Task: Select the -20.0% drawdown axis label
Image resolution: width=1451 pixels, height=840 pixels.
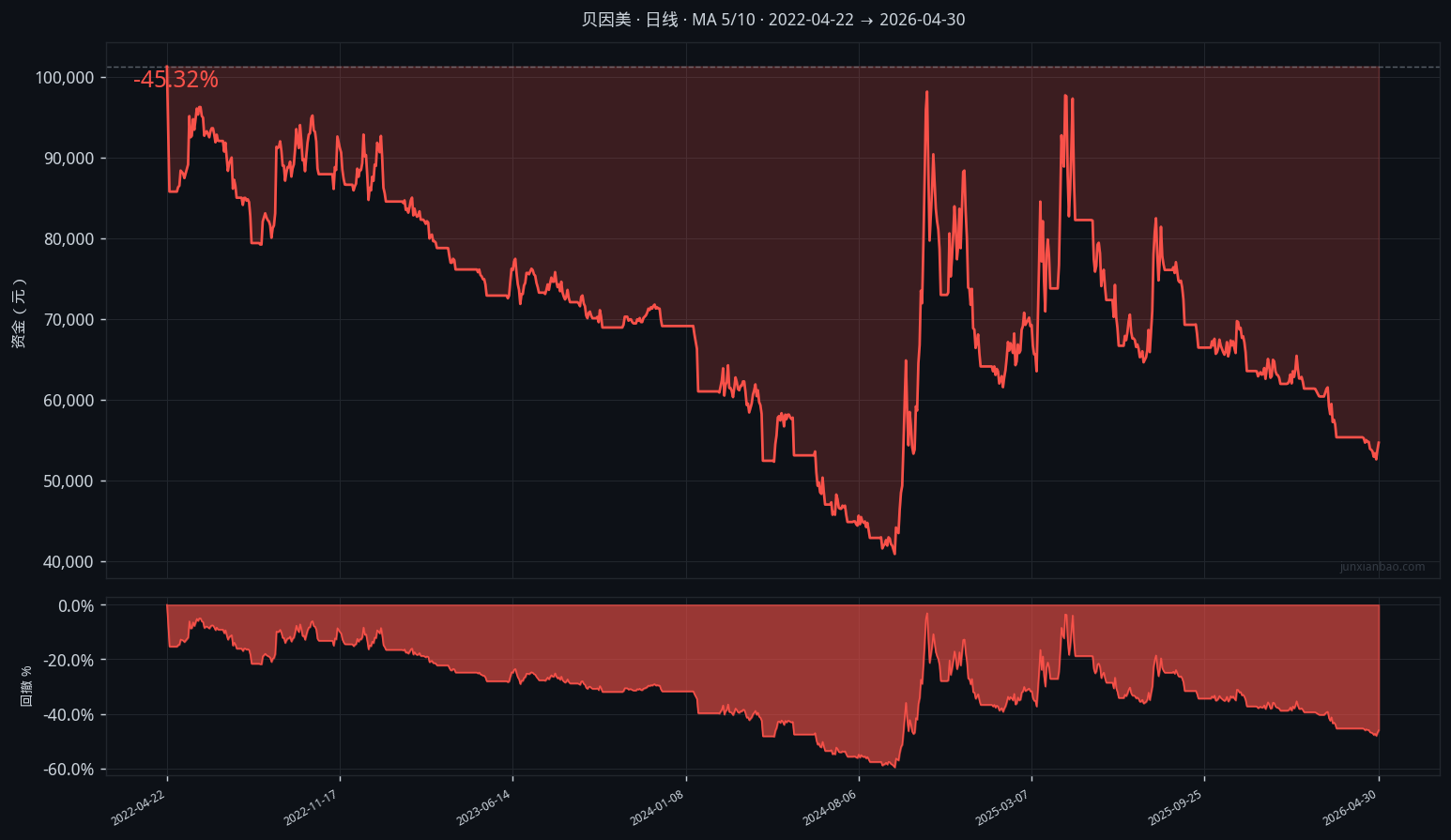Action: pos(69,661)
